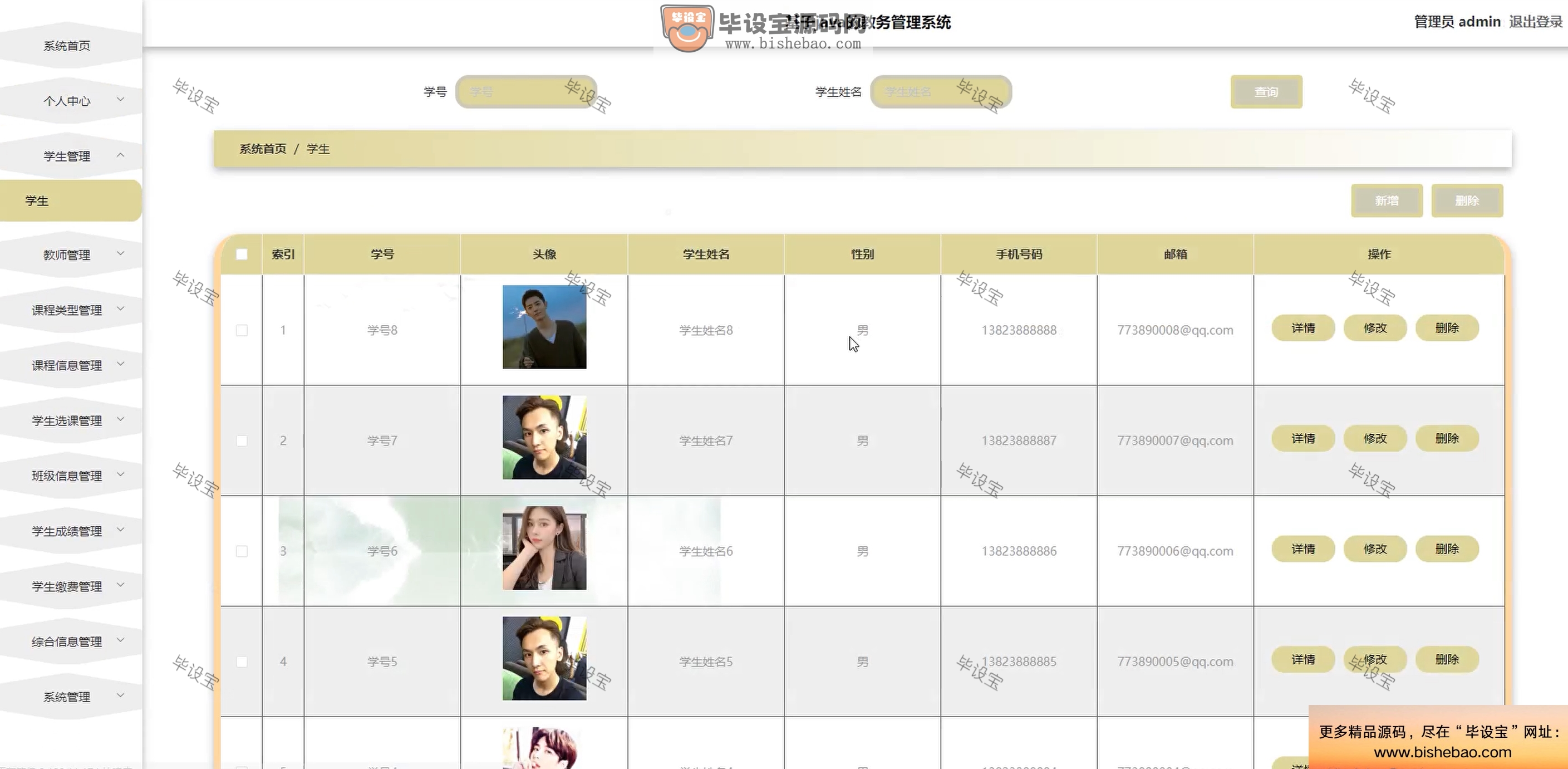
Task: Click 修改 for 学号6
Action: (1375, 549)
